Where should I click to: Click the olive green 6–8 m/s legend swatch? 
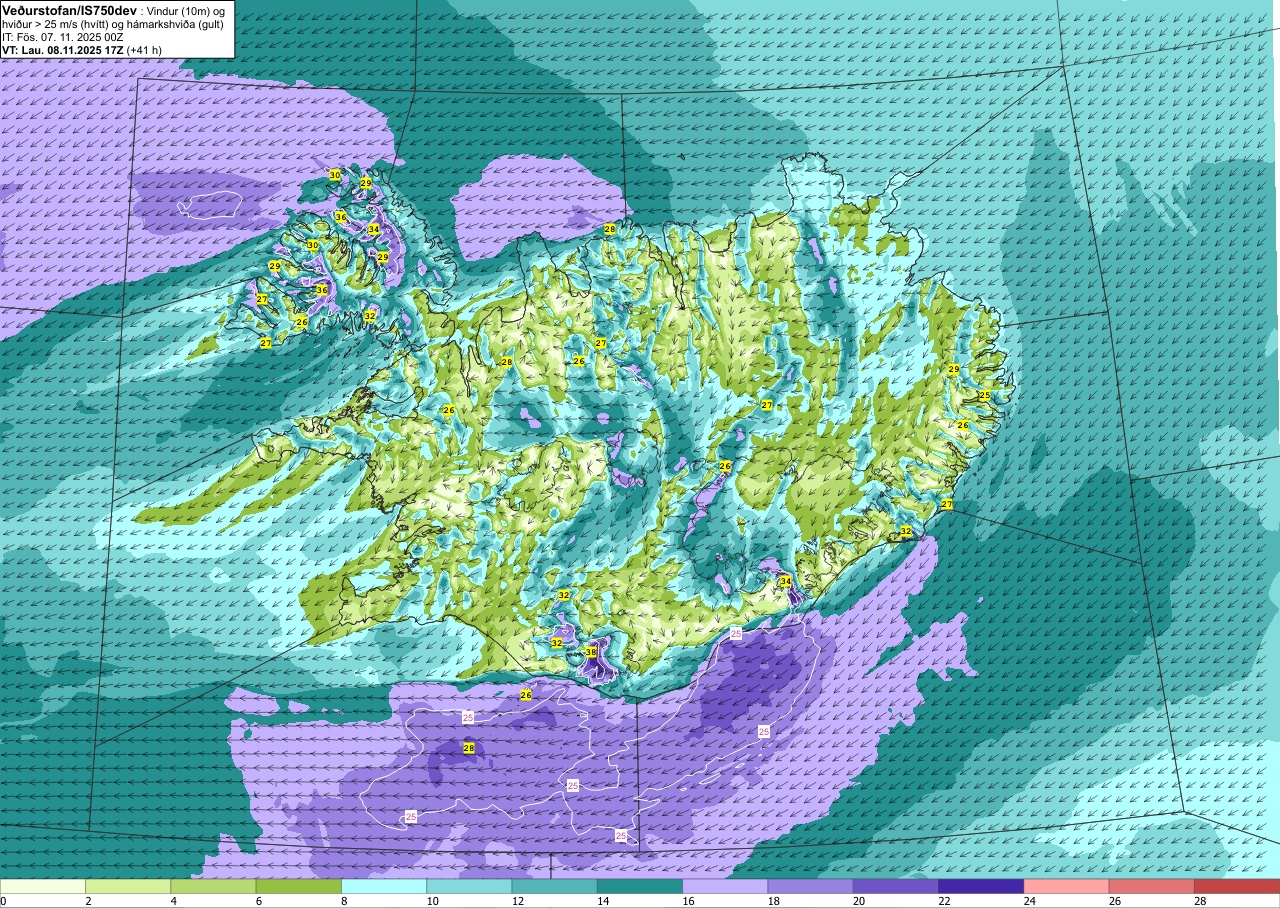coord(298,886)
